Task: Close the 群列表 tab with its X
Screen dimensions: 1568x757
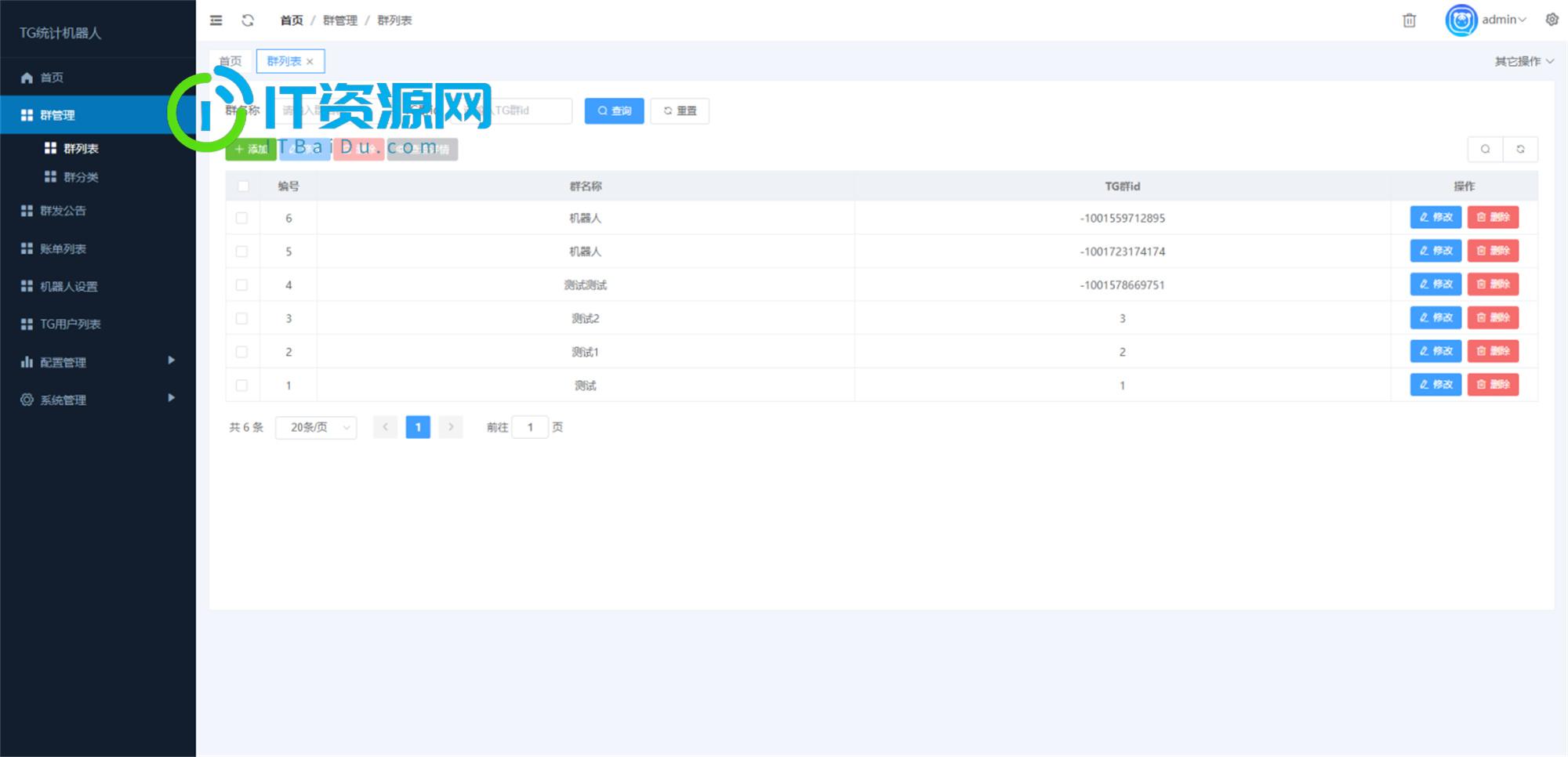Action: (x=310, y=62)
